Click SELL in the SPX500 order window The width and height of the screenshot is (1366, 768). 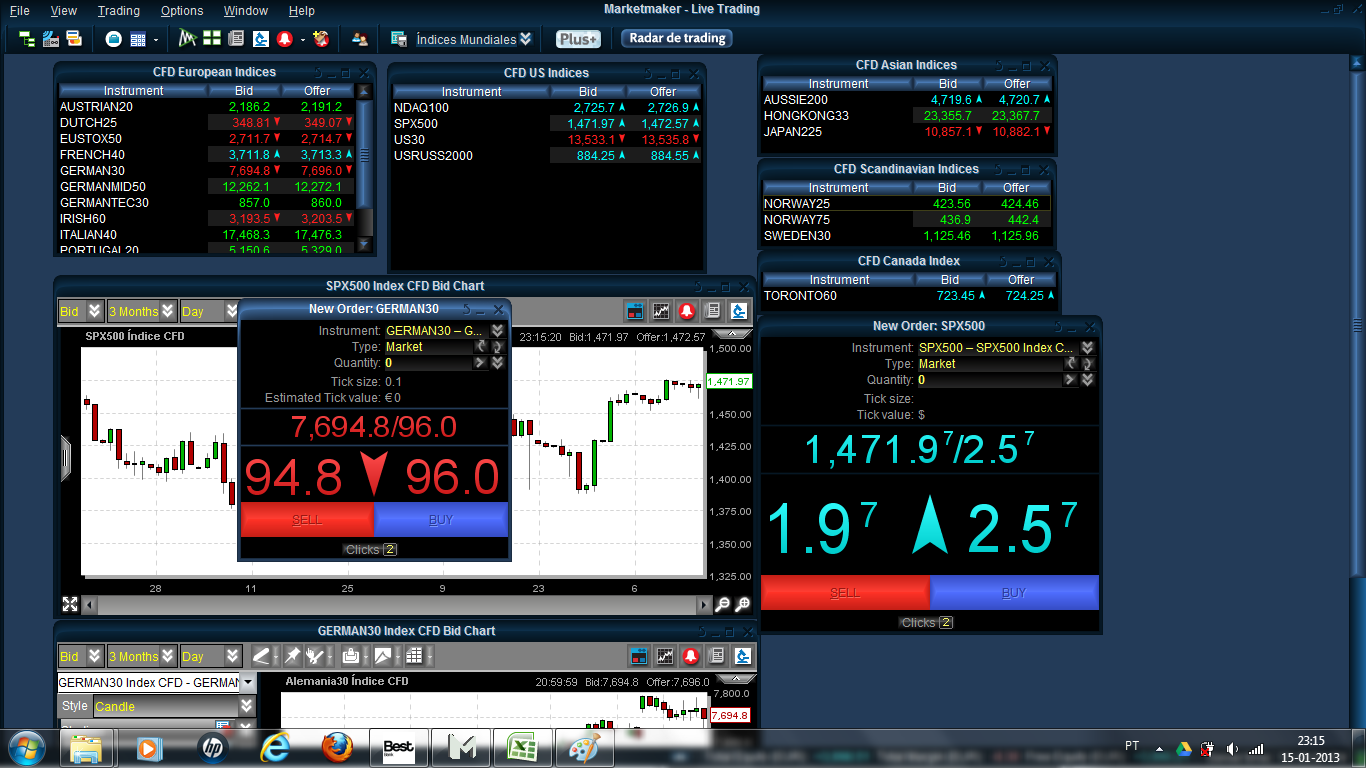click(x=845, y=593)
